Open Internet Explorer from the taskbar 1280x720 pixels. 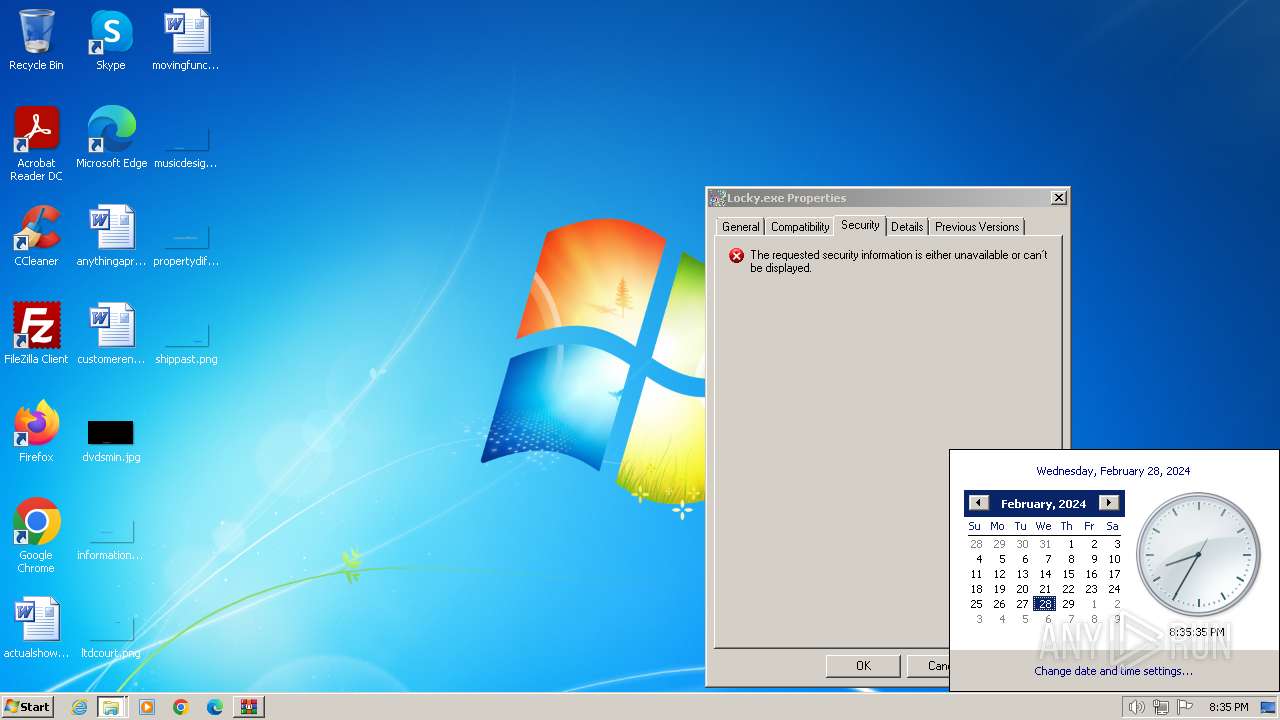point(79,707)
